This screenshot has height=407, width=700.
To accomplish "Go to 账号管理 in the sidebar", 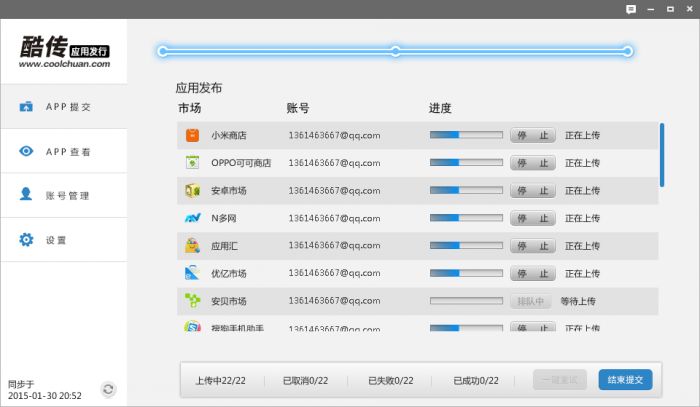I will coord(64,195).
